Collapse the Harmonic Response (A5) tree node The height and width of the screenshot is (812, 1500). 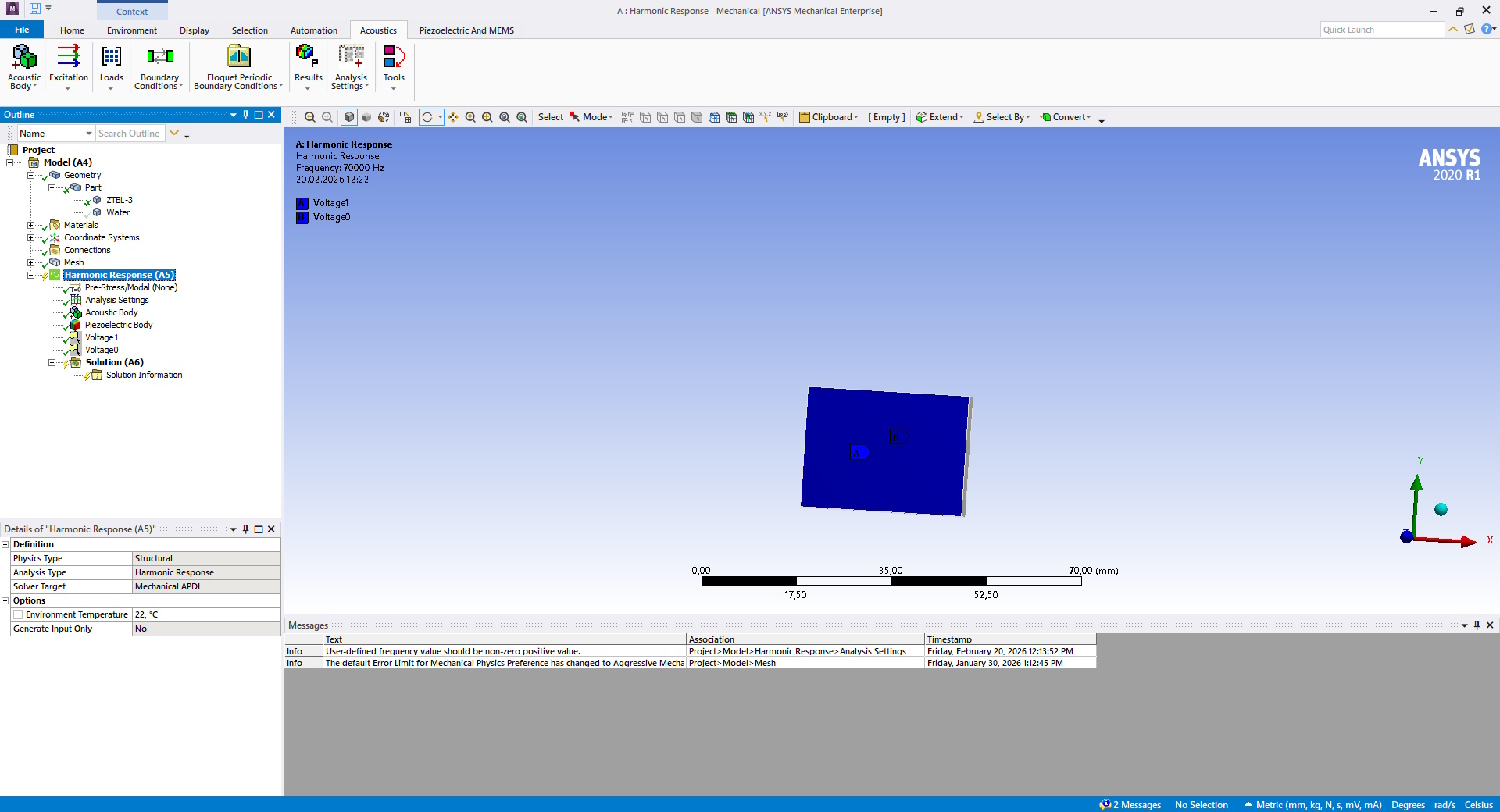click(x=31, y=275)
